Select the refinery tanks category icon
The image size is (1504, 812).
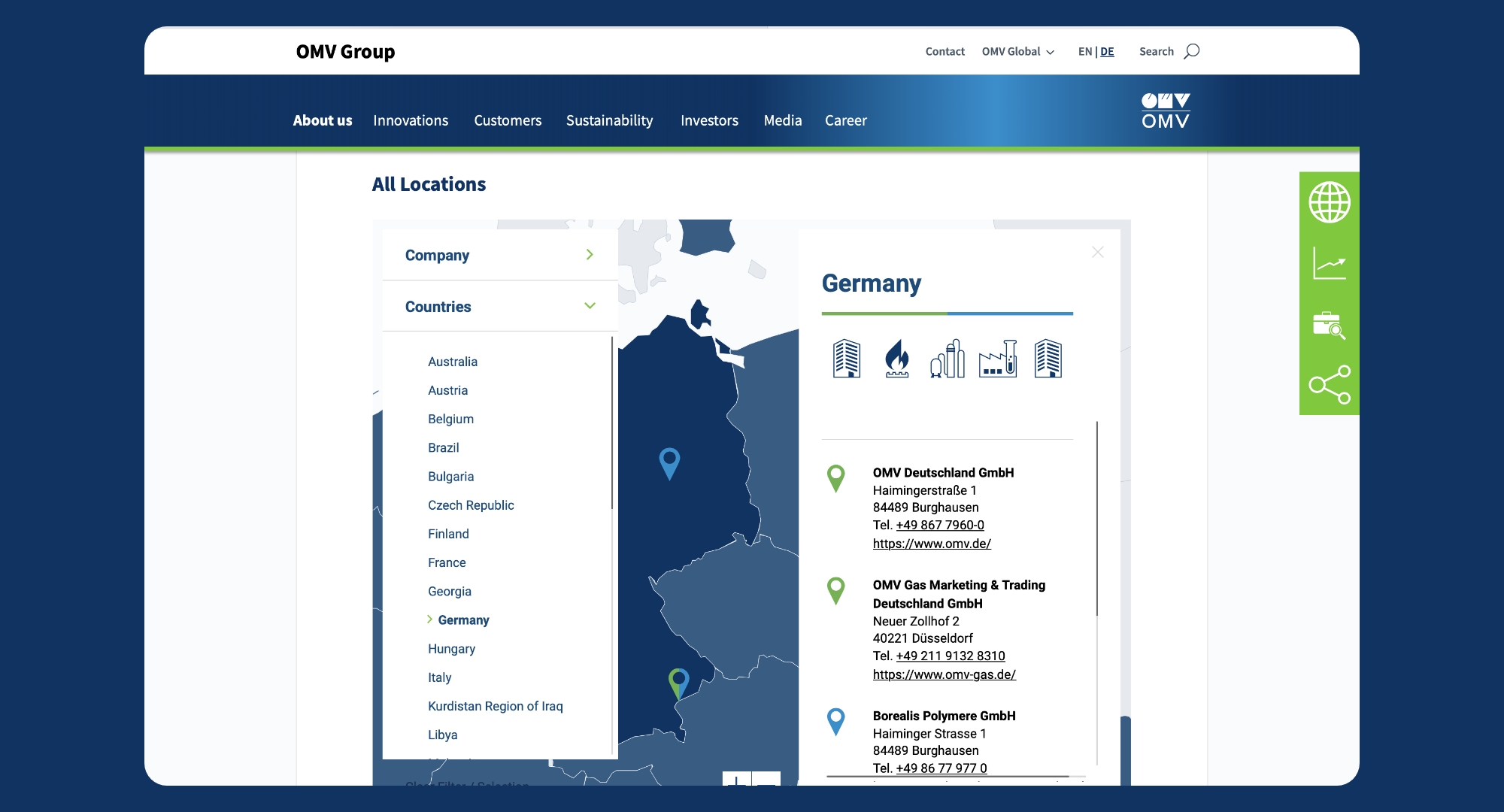click(948, 358)
